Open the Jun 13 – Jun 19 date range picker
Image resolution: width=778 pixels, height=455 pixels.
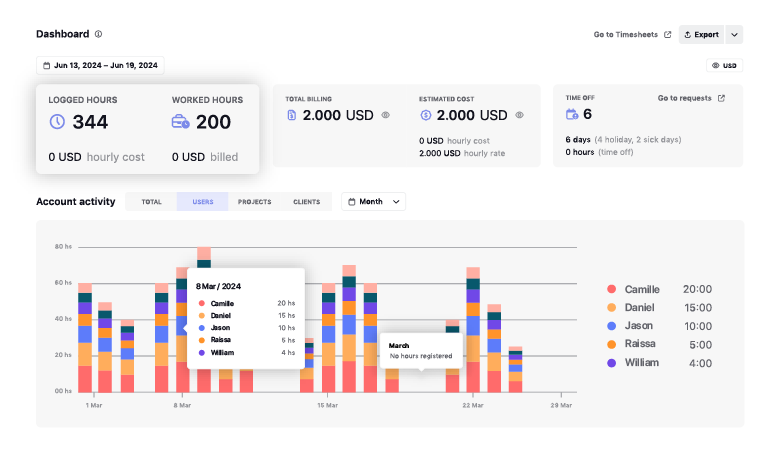pyautogui.click(x=100, y=65)
